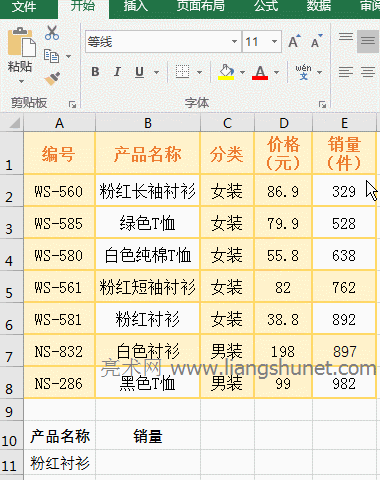Click header cell 价格（元）
This screenshot has height=480, width=380.
click(x=283, y=153)
